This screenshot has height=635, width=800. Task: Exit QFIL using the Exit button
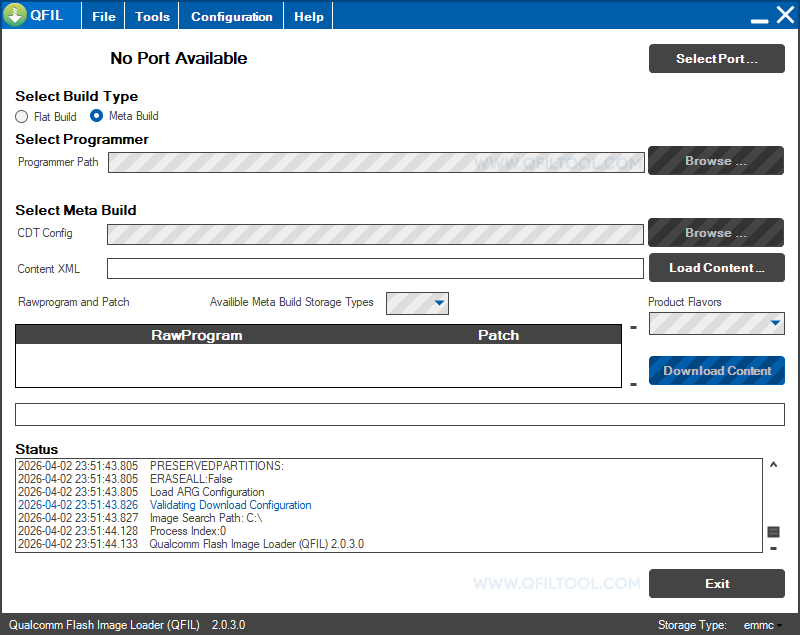pos(716,583)
